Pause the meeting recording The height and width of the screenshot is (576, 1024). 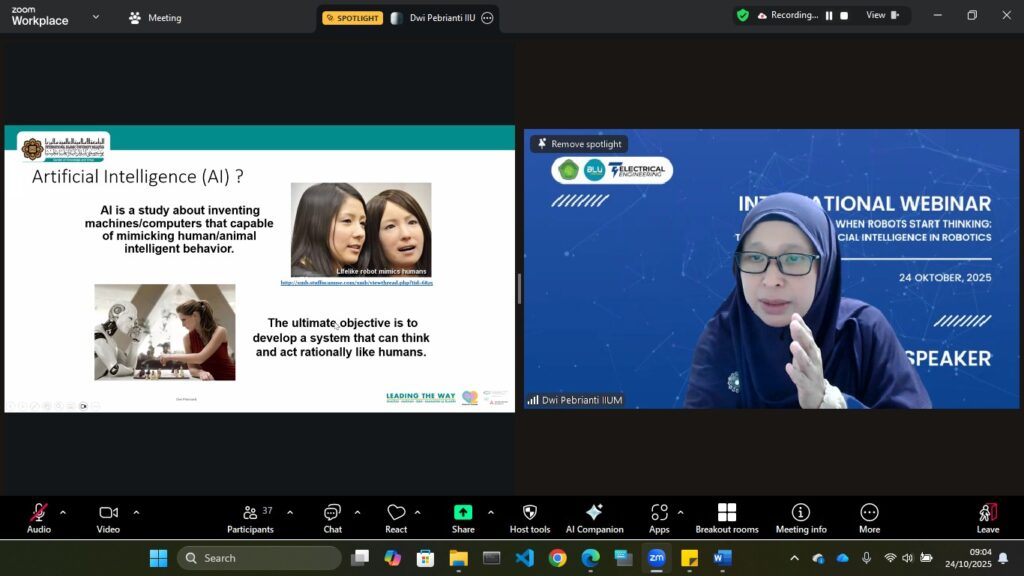click(829, 16)
